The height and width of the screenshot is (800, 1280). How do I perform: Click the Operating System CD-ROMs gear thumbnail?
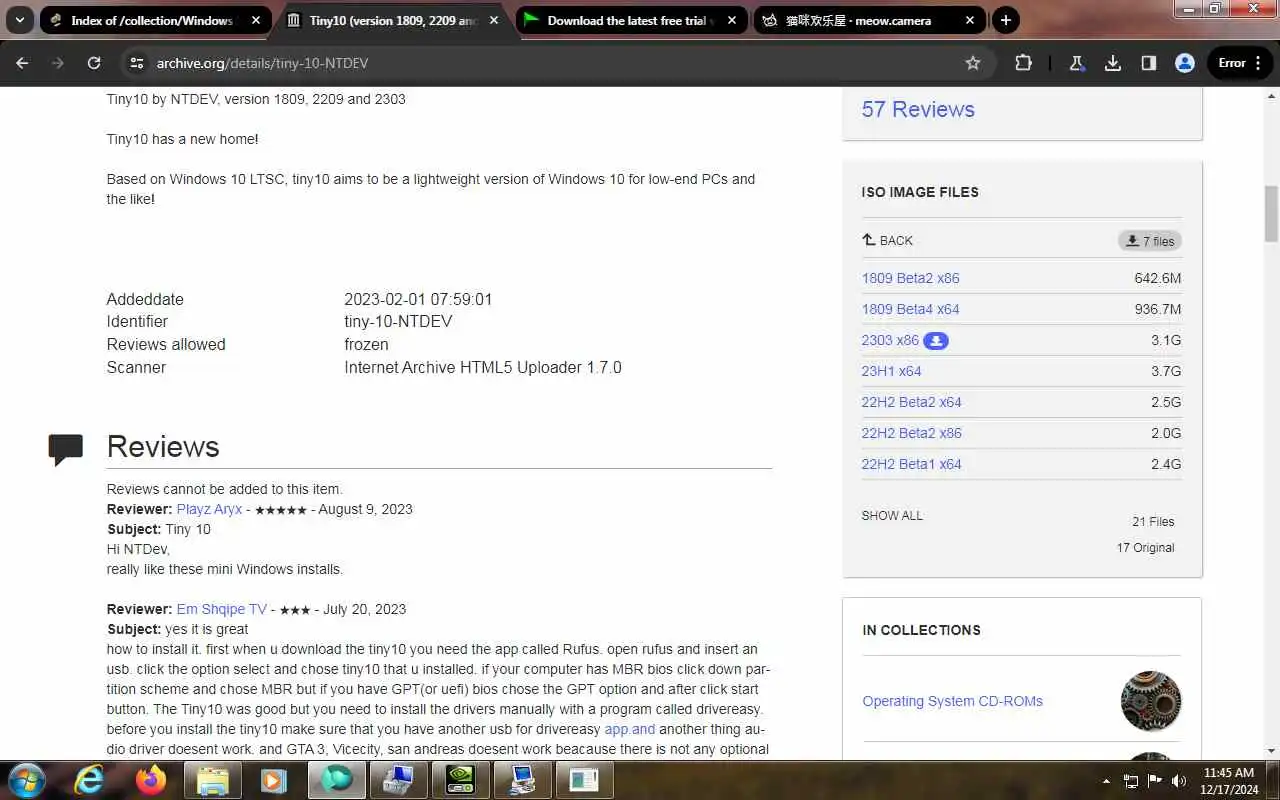1151,701
